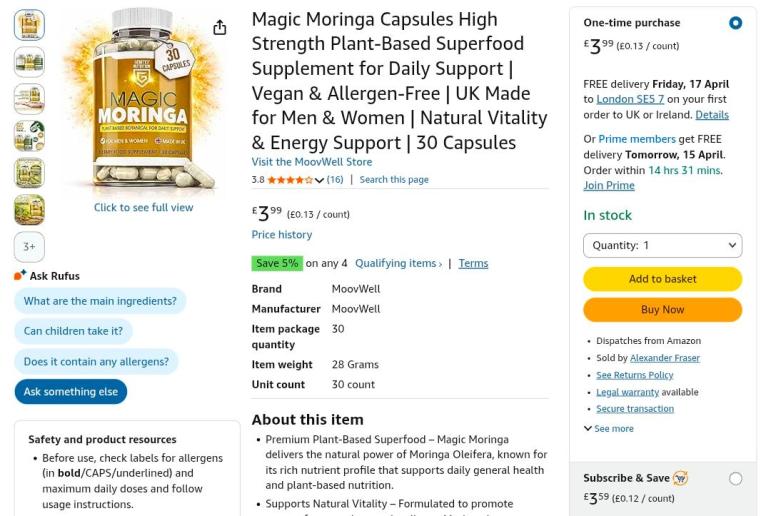Click the share icon above product image
The width and height of the screenshot is (771, 516).
220,28
